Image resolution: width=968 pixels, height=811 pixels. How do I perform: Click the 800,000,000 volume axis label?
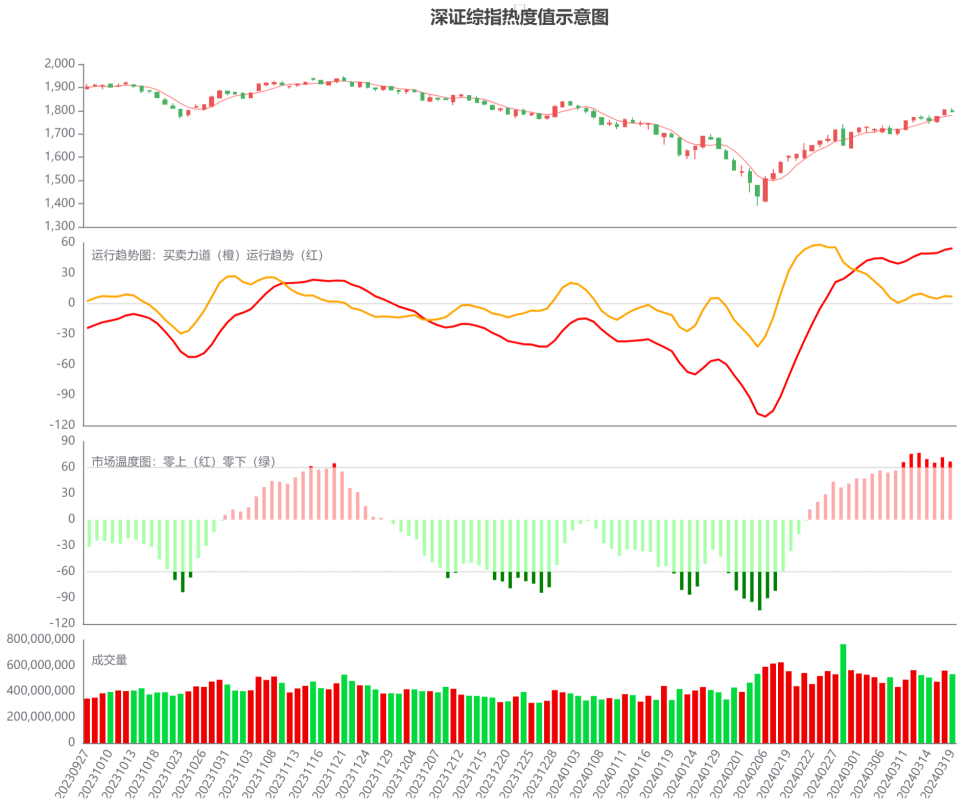pos(41,639)
